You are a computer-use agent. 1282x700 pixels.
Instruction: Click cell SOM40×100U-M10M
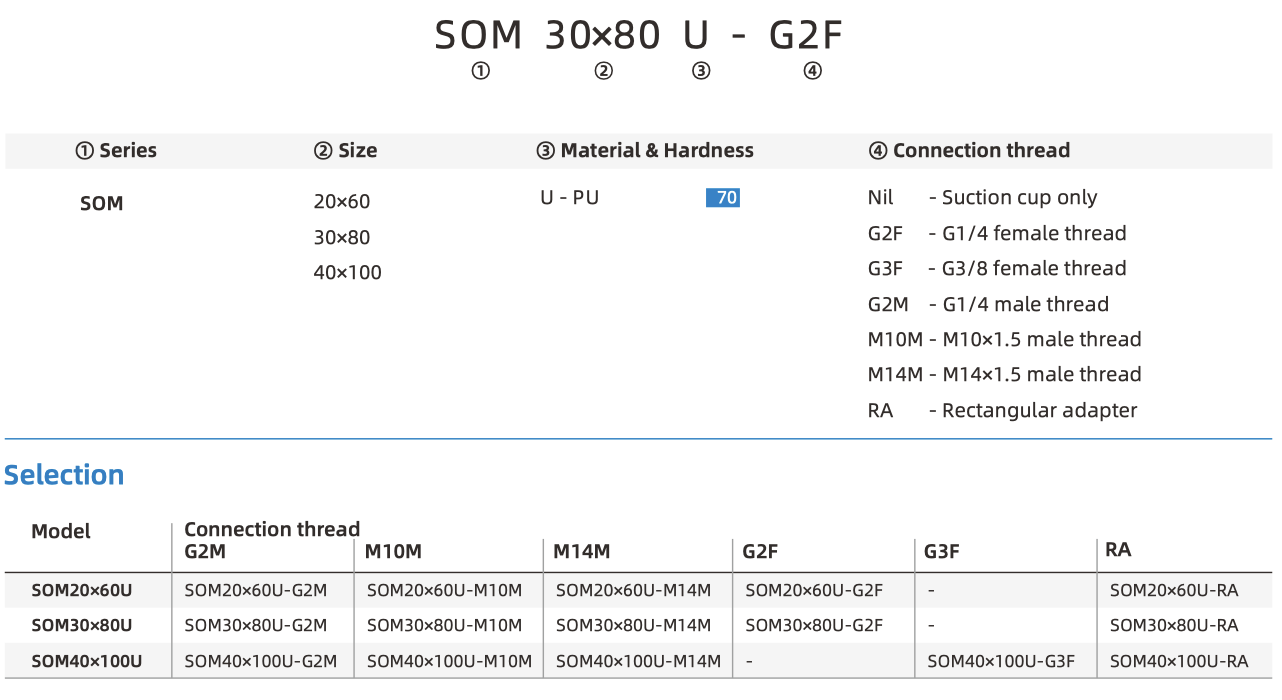(x=450, y=661)
